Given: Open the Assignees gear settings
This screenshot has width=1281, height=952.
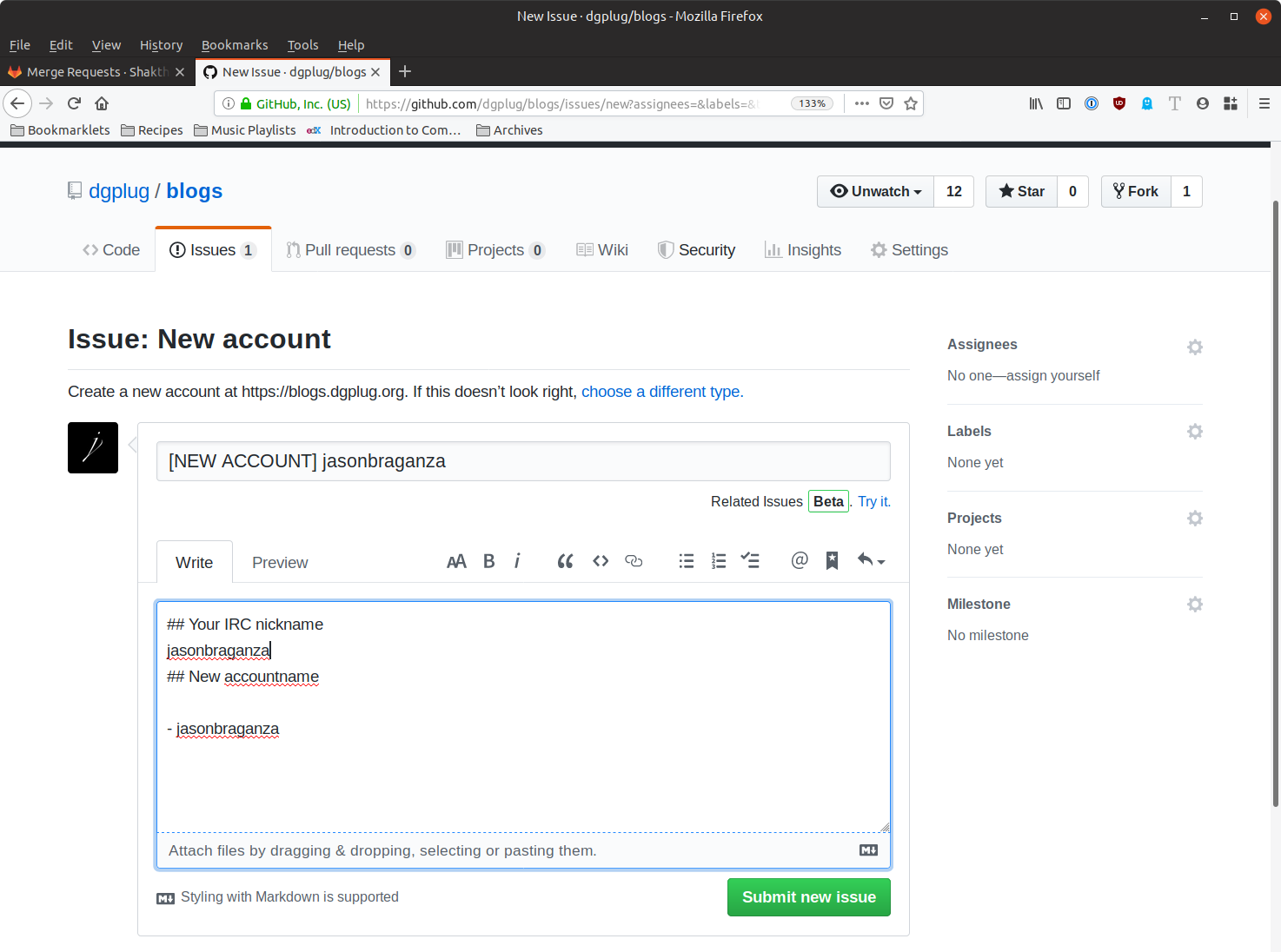Looking at the screenshot, I should 1195,347.
